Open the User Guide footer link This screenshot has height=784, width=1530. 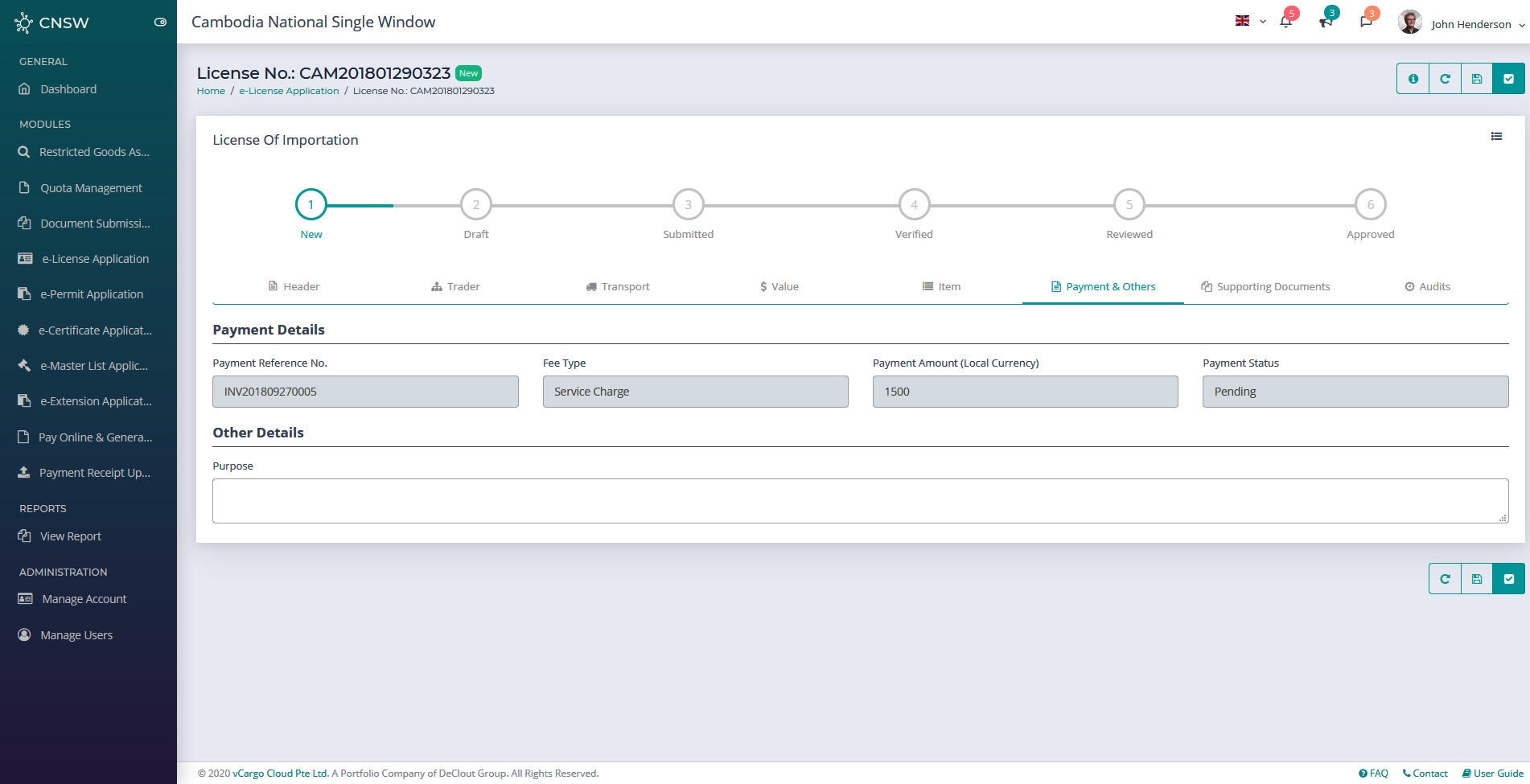coord(1493,774)
